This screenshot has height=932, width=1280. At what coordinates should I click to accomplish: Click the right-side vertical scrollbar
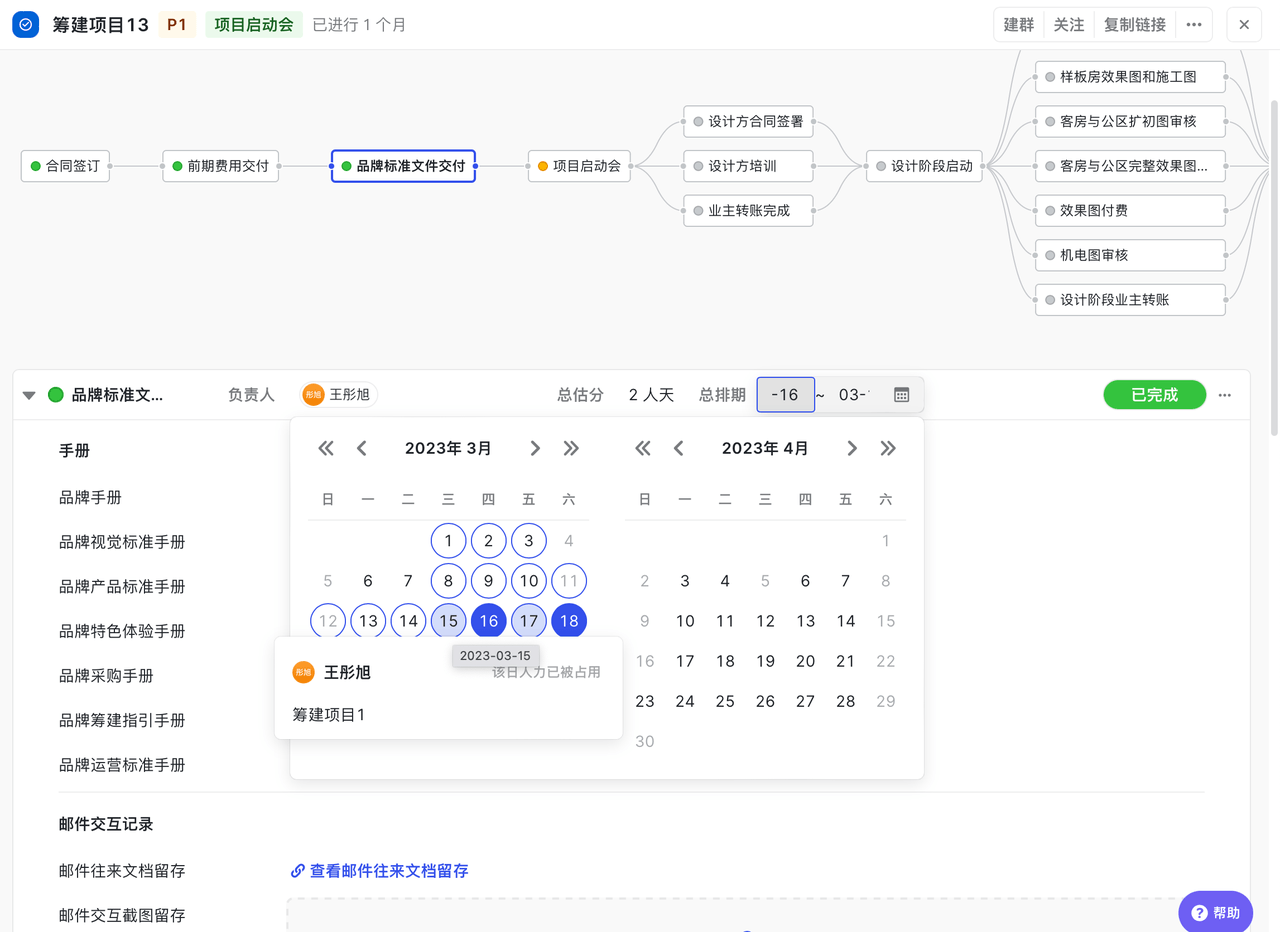(1273, 268)
